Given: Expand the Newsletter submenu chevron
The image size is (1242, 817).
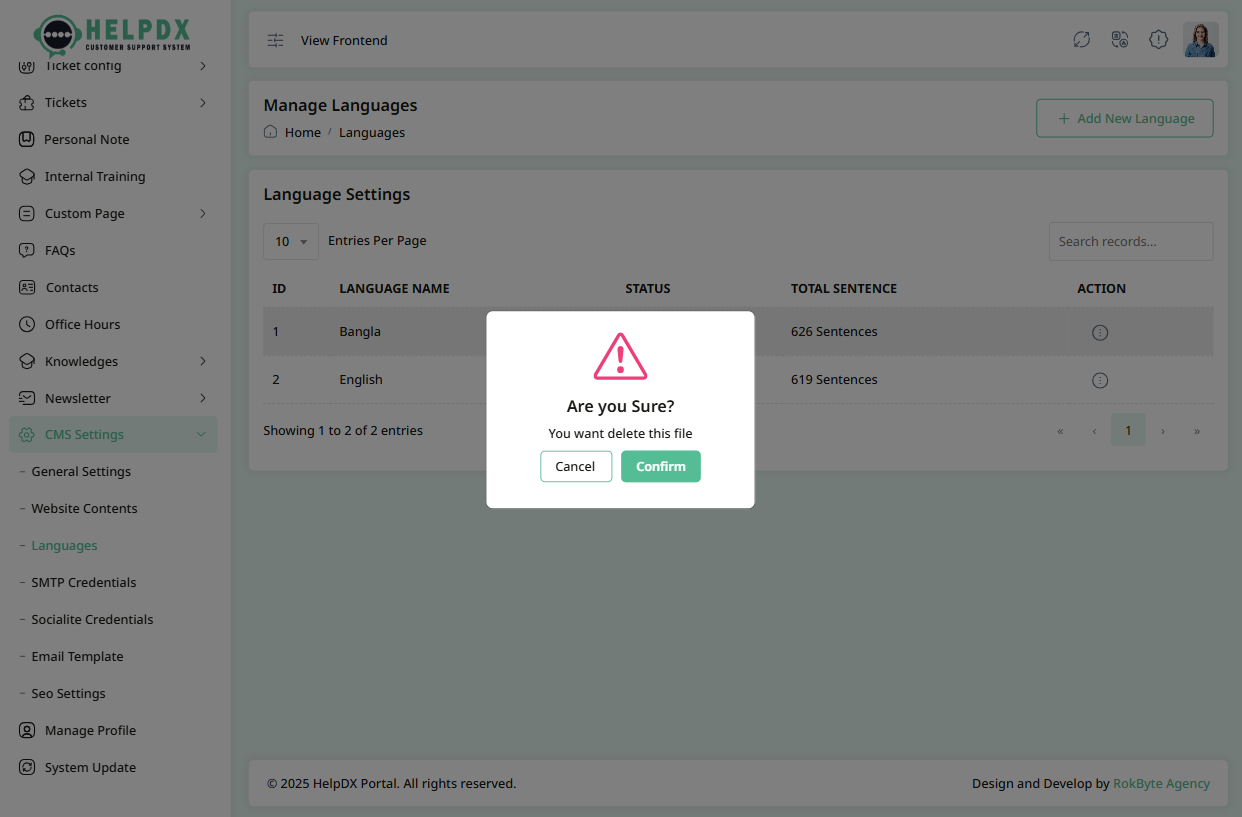Looking at the screenshot, I should pyautogui.click(x=202, y=398).
